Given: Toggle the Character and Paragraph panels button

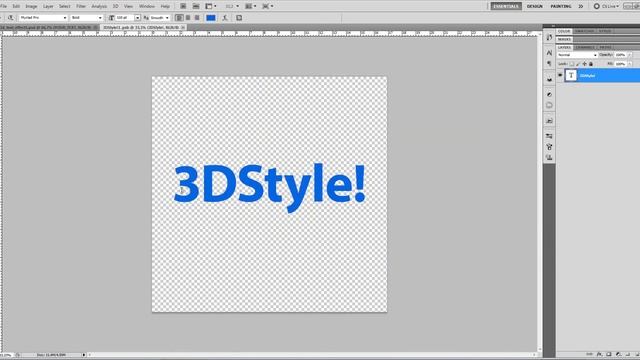Looking at the screenshot, I should coord(239,18).
